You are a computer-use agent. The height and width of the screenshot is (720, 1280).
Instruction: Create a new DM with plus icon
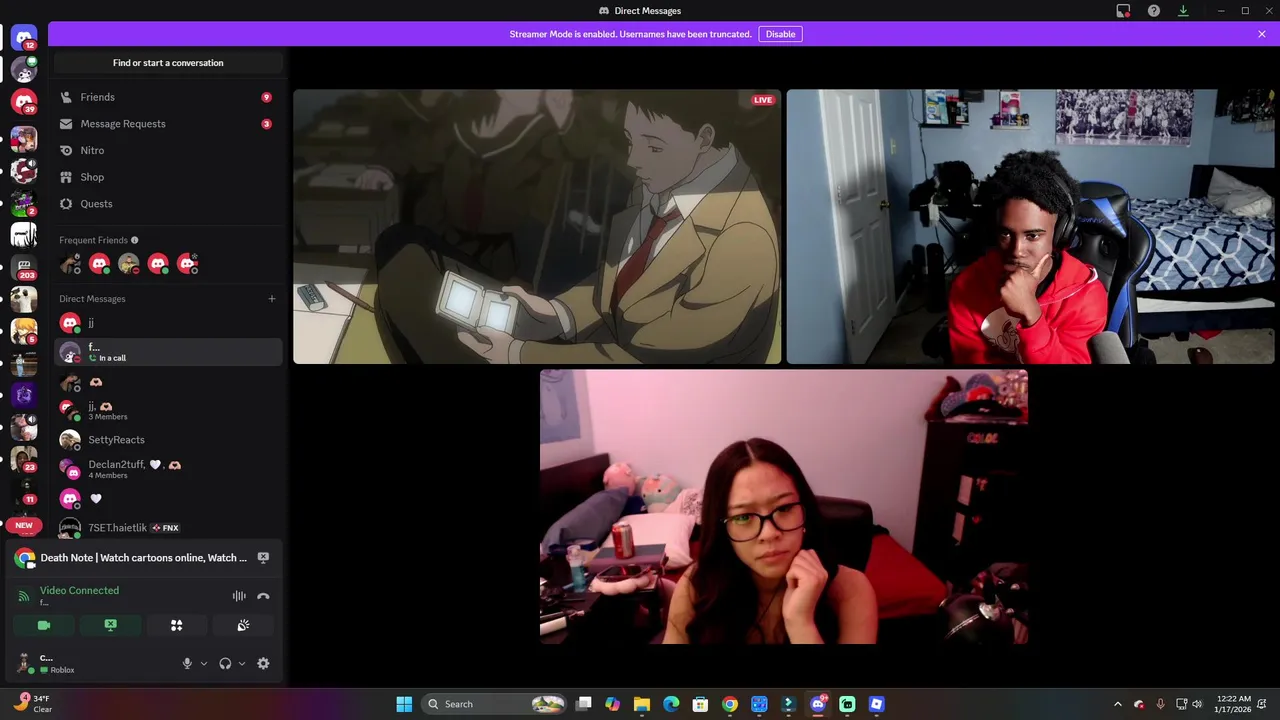pyautogui.click(x=271, y=299)
